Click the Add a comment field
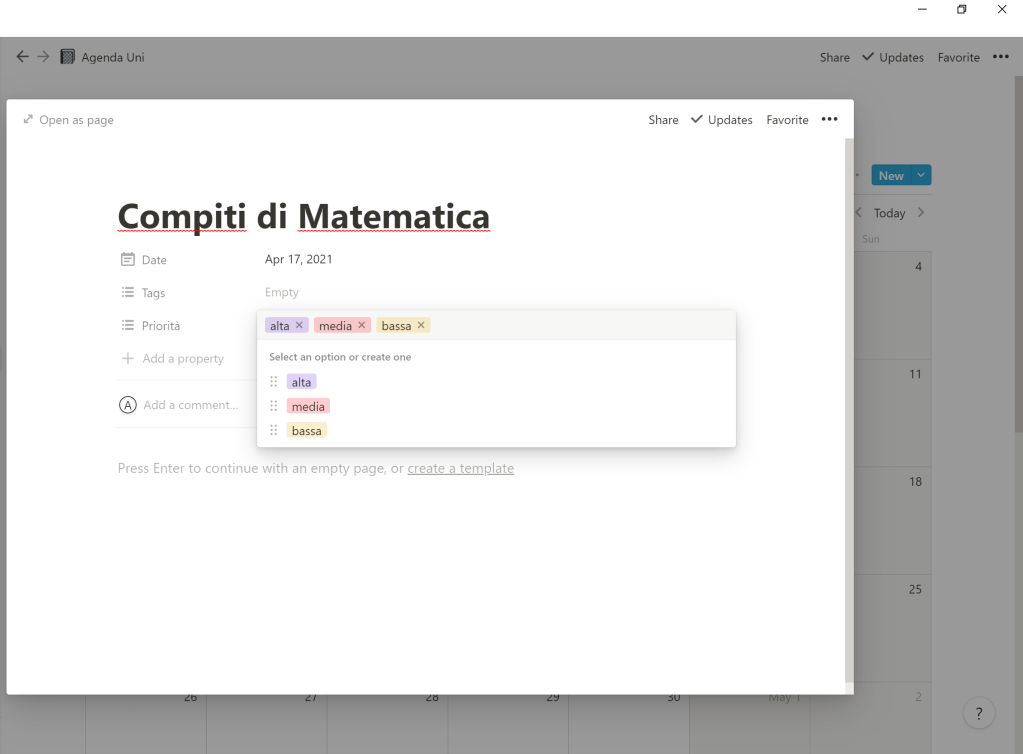This screenshot has height=754, width=1023. click(190, 405)
